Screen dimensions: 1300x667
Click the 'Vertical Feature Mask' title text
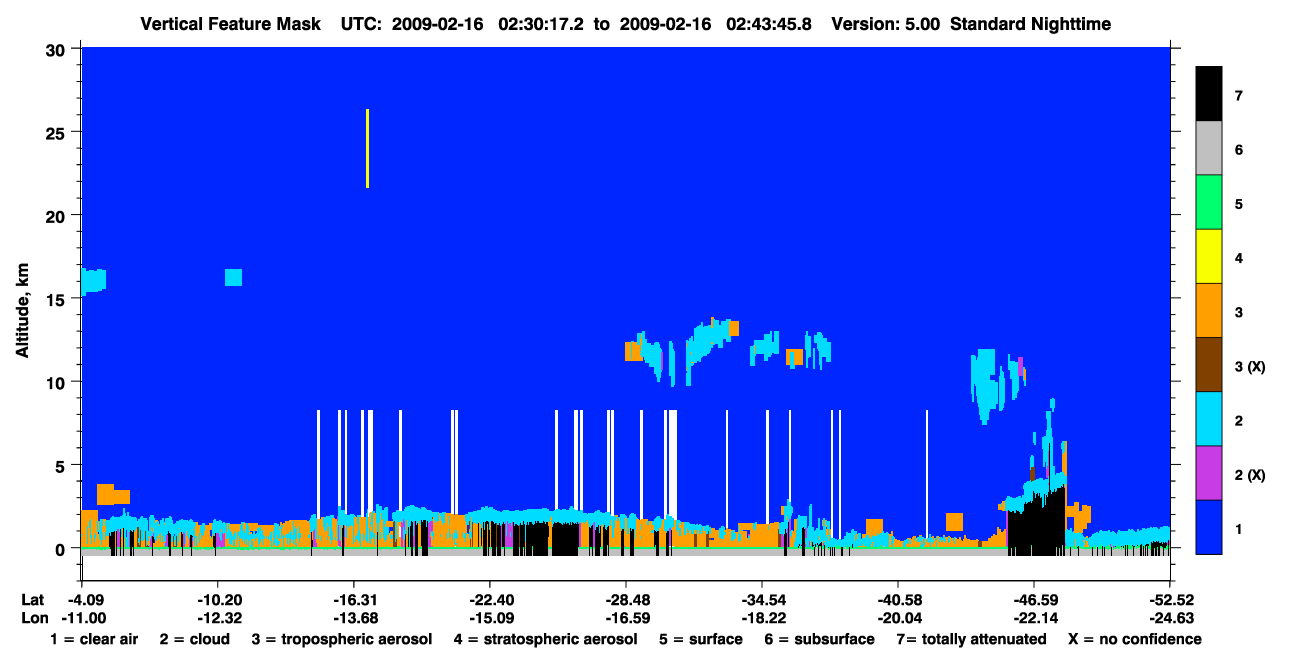point(231,24)
